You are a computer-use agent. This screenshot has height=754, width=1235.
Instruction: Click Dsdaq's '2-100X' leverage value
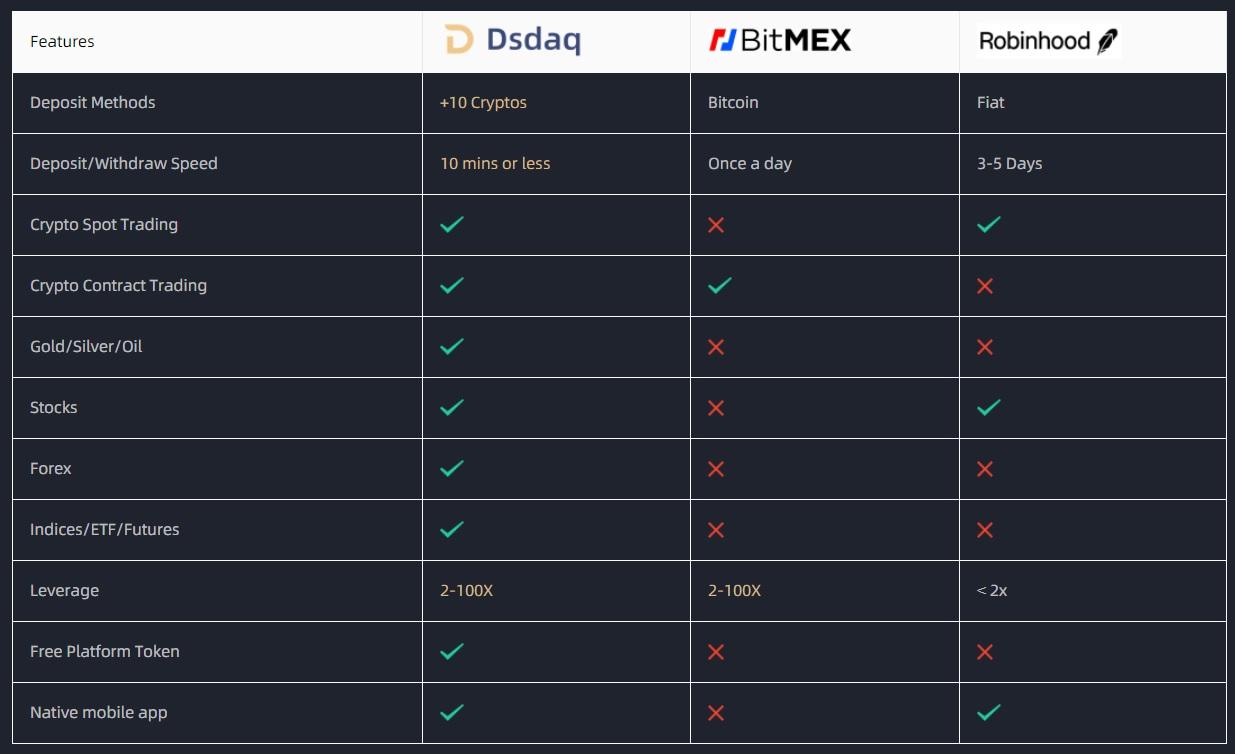coord(466,590)
